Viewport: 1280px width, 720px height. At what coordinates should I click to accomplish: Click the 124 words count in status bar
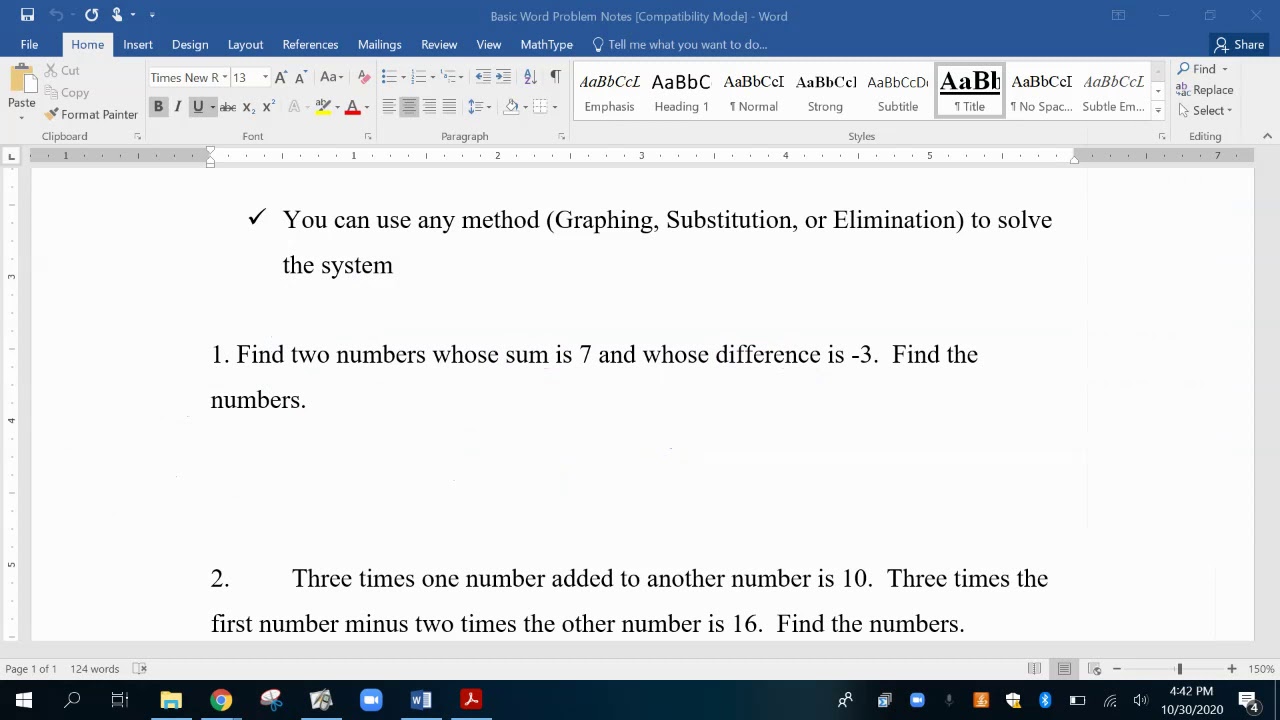[95, 669]
